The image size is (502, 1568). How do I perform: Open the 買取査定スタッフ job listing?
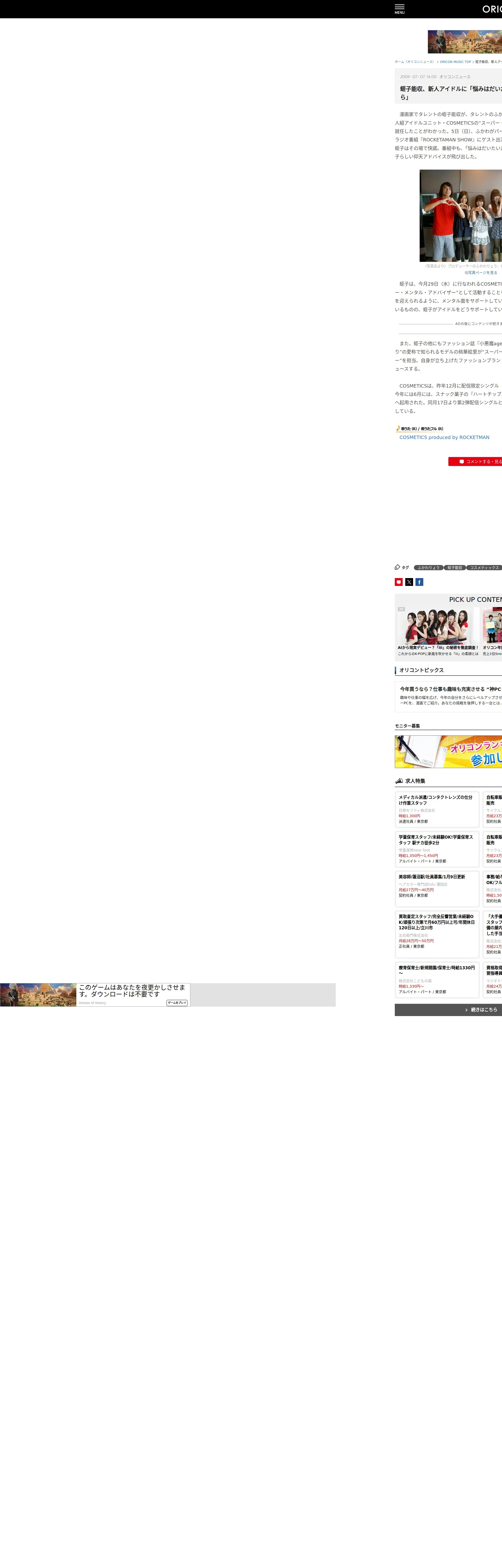point(437,934)
